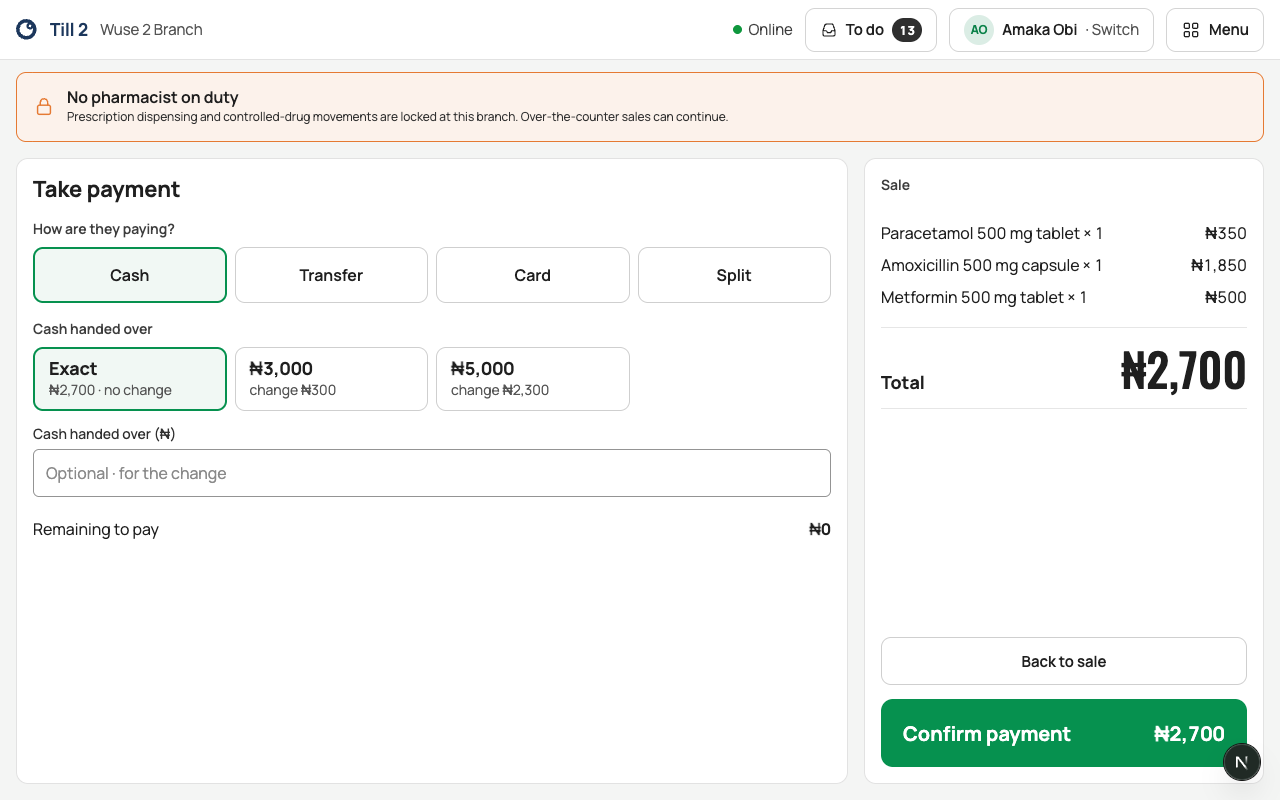1280x800 pixels.
Task: Choose ₦3,000 cash handed over
Action: click(x=331, y=379)
